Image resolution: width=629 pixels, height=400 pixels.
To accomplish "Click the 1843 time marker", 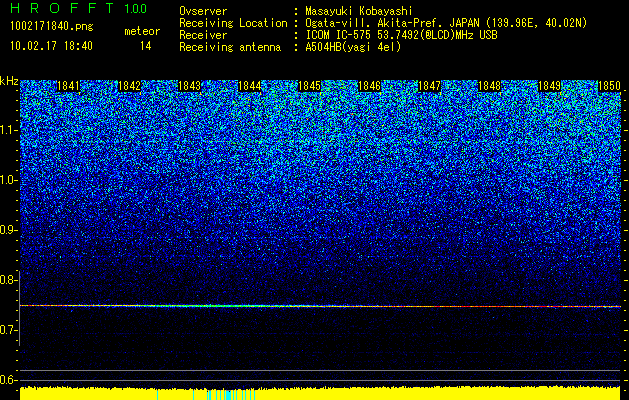I will 189,86.
